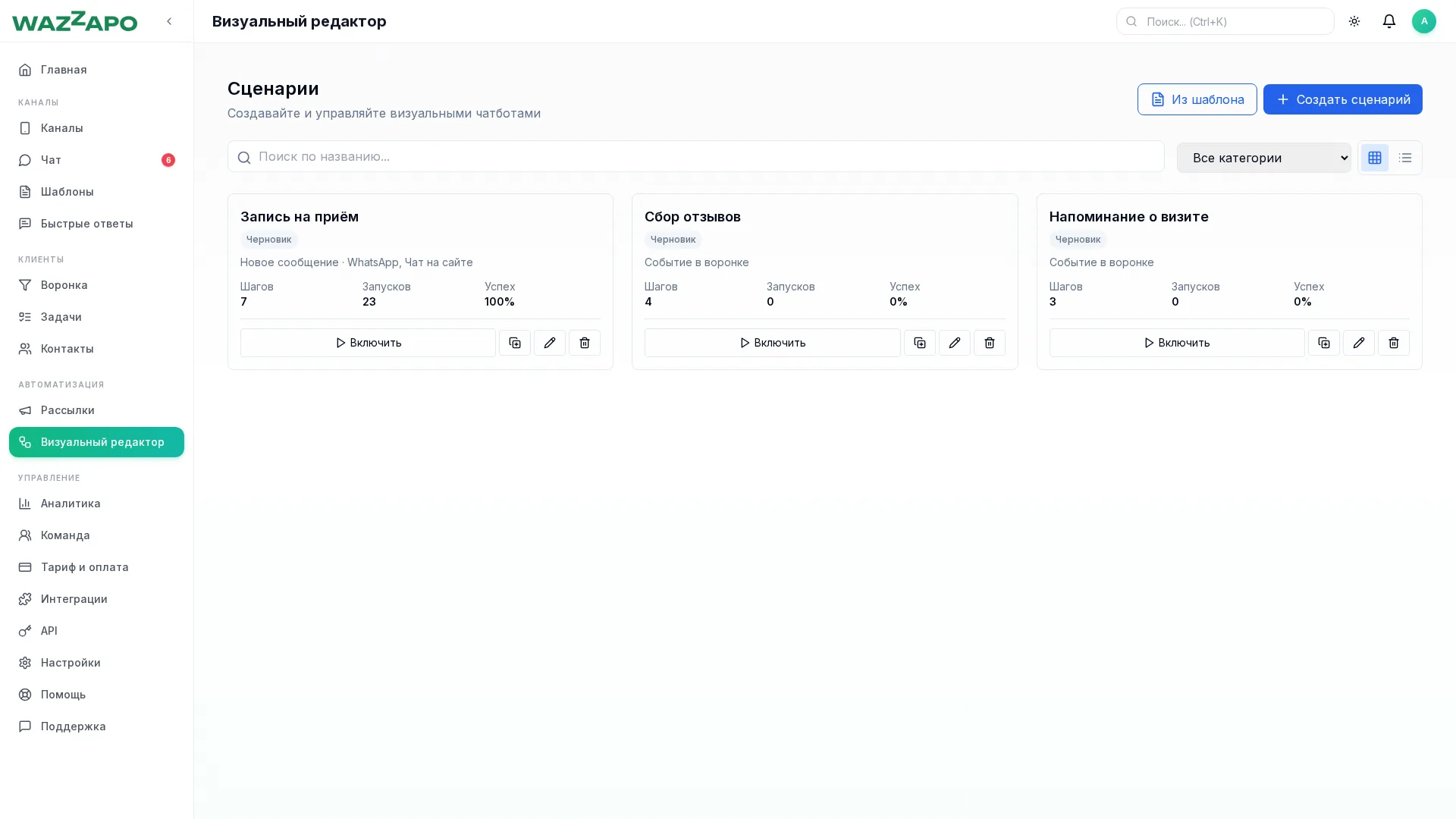
Task: Open "Главная" in the sidebar
Action: click(x=96, y=70)
